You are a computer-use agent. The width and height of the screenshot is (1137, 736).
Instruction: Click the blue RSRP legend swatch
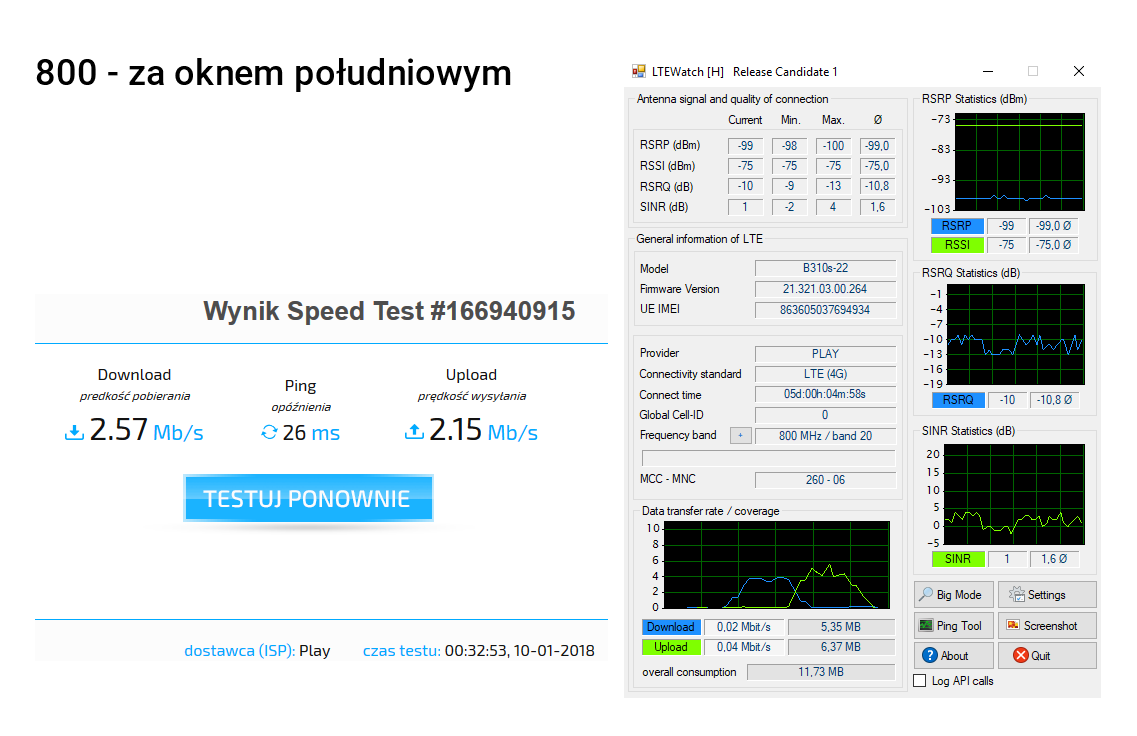point(957,226)
